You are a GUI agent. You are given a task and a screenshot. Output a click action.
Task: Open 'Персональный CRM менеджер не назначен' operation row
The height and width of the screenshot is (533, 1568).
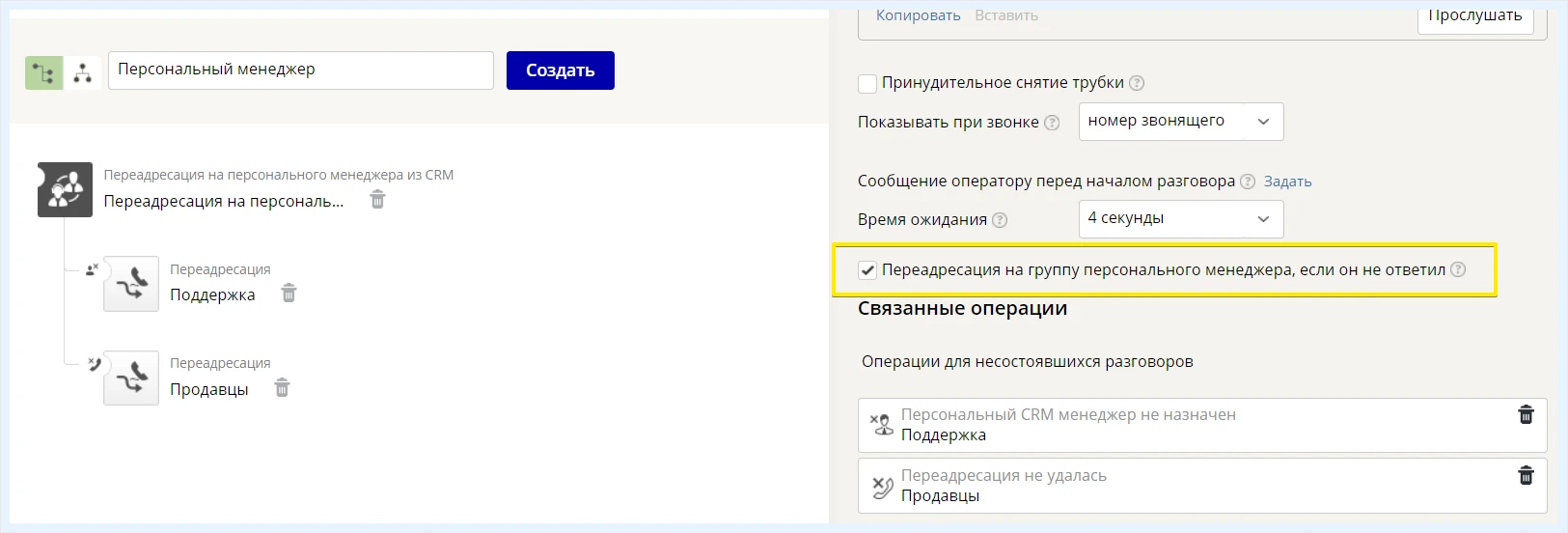pos(1202,425)
